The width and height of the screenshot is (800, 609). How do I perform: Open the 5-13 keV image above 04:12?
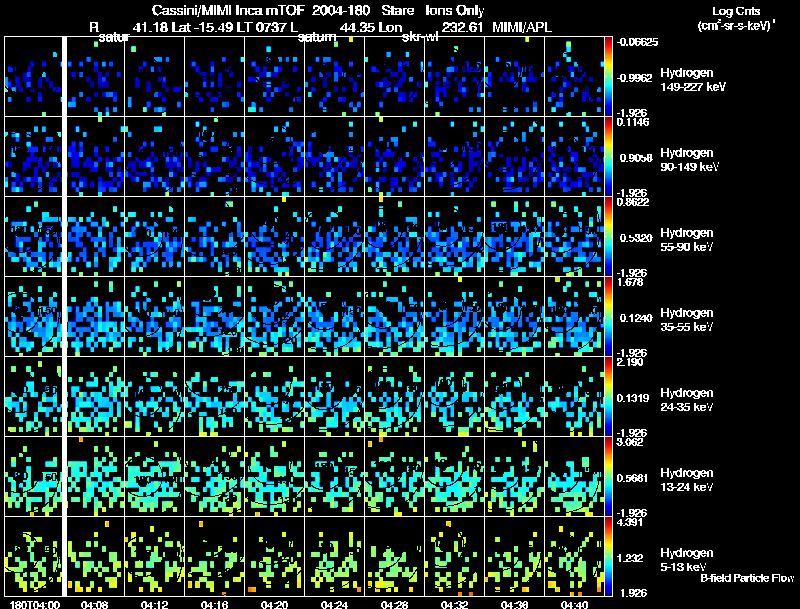coord(155,556)
